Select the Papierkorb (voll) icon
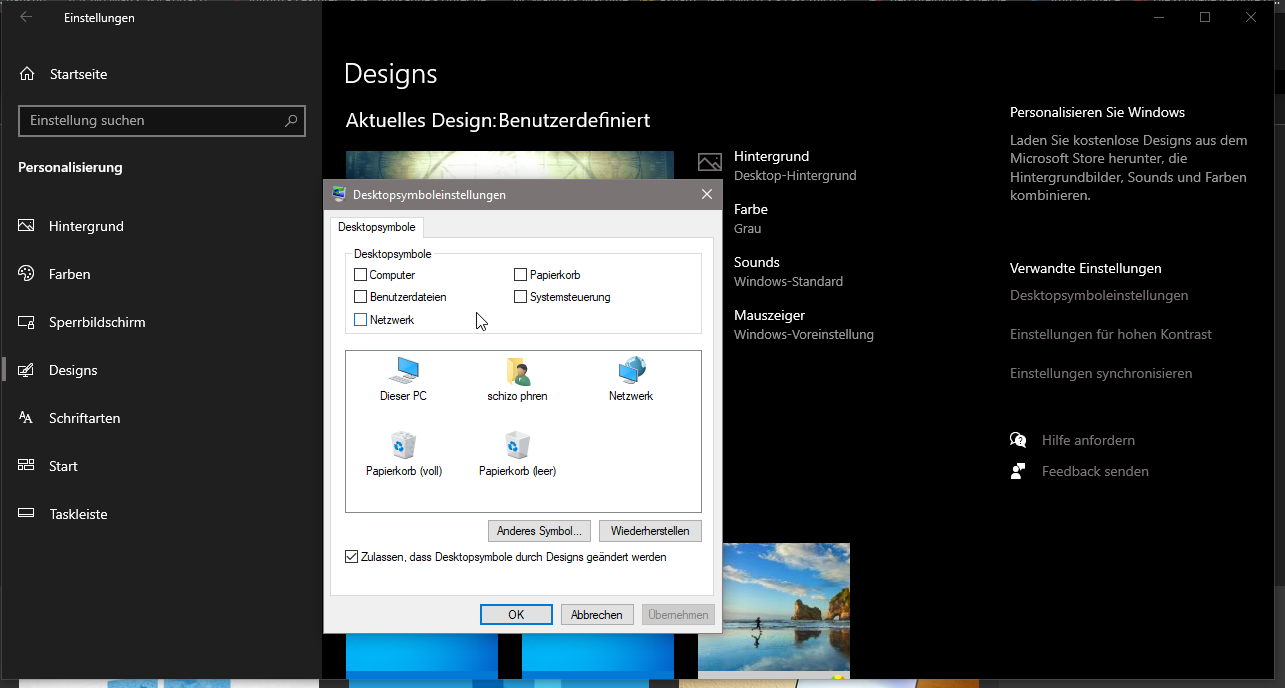The width and height of the screenshot is (1285, 688). [404, 454]
